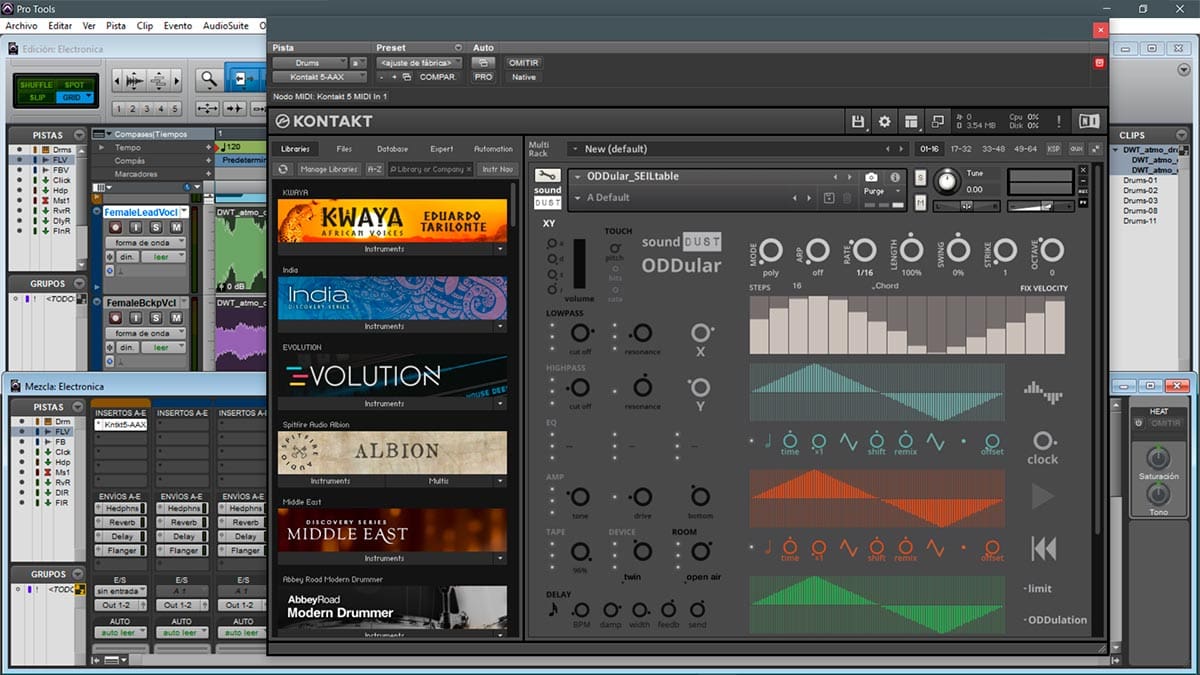This screenshot has width=1200, height=675.
Task: Save snapshot with floppy disk icon
Action: [829, 198]
